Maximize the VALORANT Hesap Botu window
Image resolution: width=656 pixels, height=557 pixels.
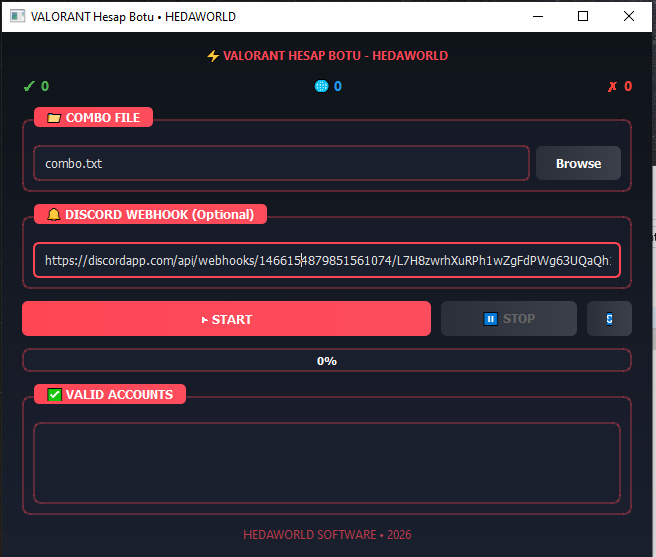583,16
